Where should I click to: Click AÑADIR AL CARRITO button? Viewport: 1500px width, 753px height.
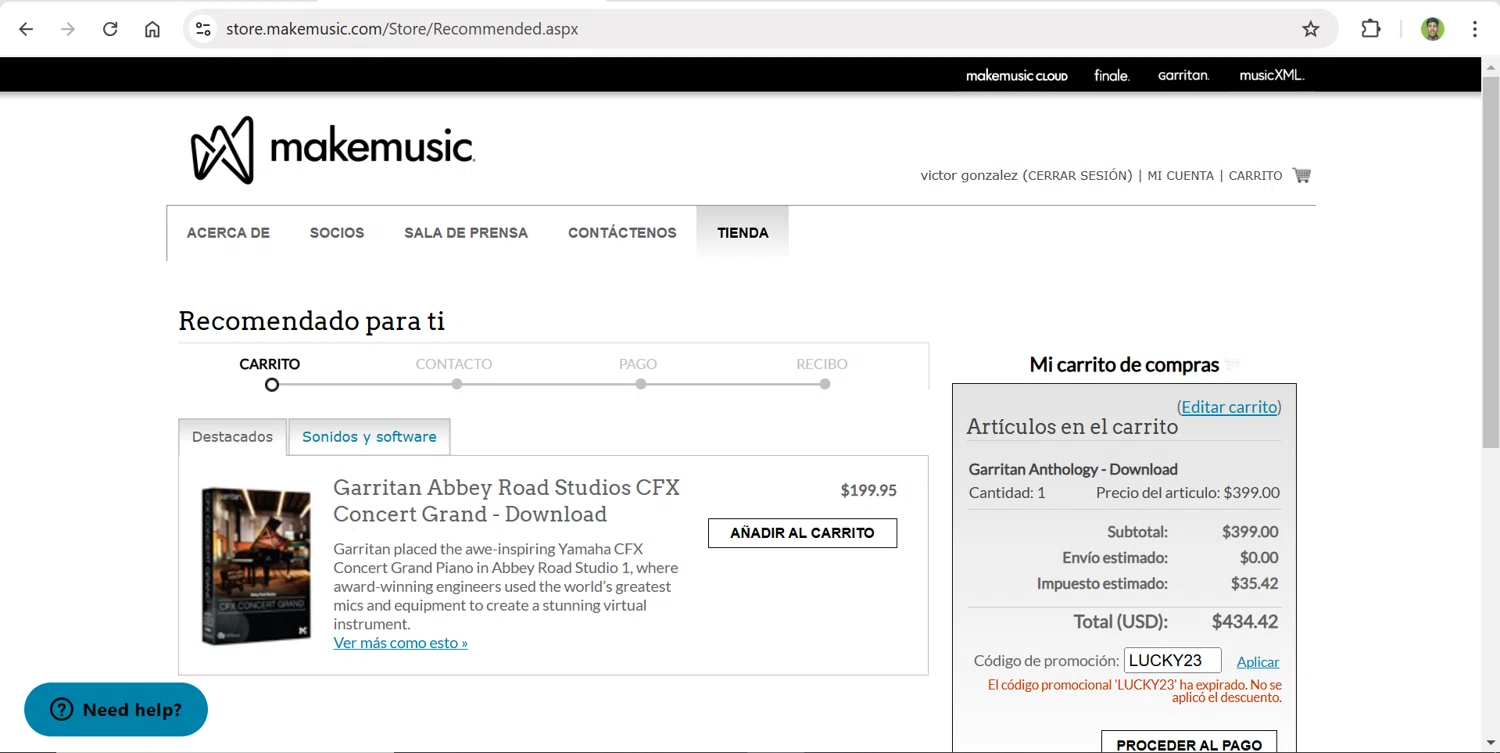[x=802, y=533]
